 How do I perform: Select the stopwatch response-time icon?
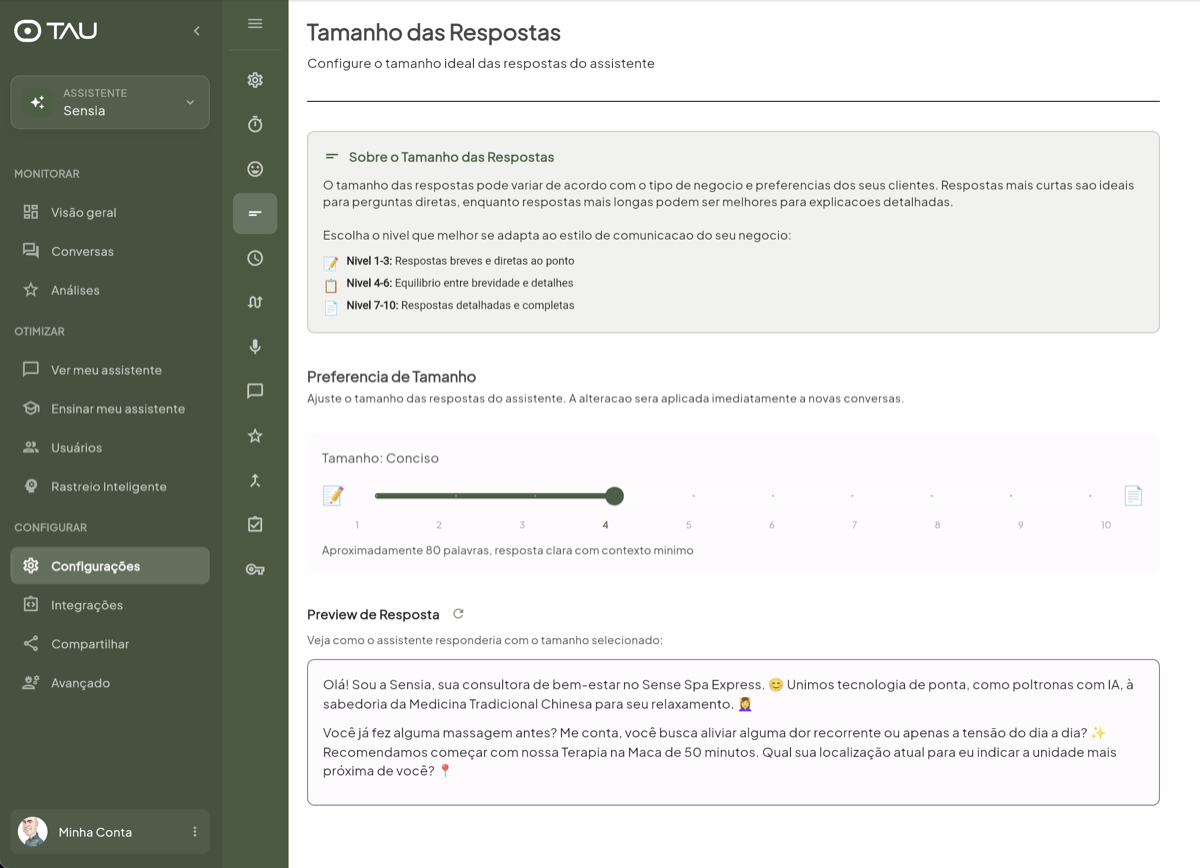(255, 124)
